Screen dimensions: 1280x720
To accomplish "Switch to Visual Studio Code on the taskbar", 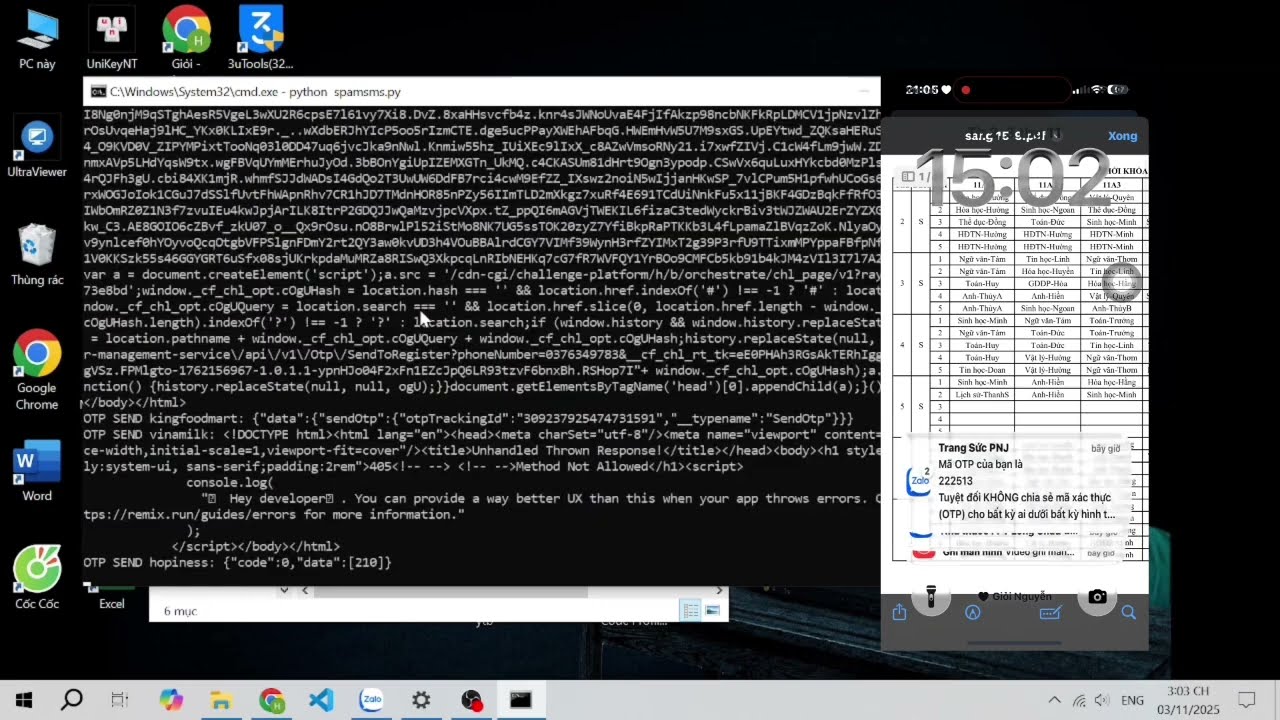I will (321, 700).
